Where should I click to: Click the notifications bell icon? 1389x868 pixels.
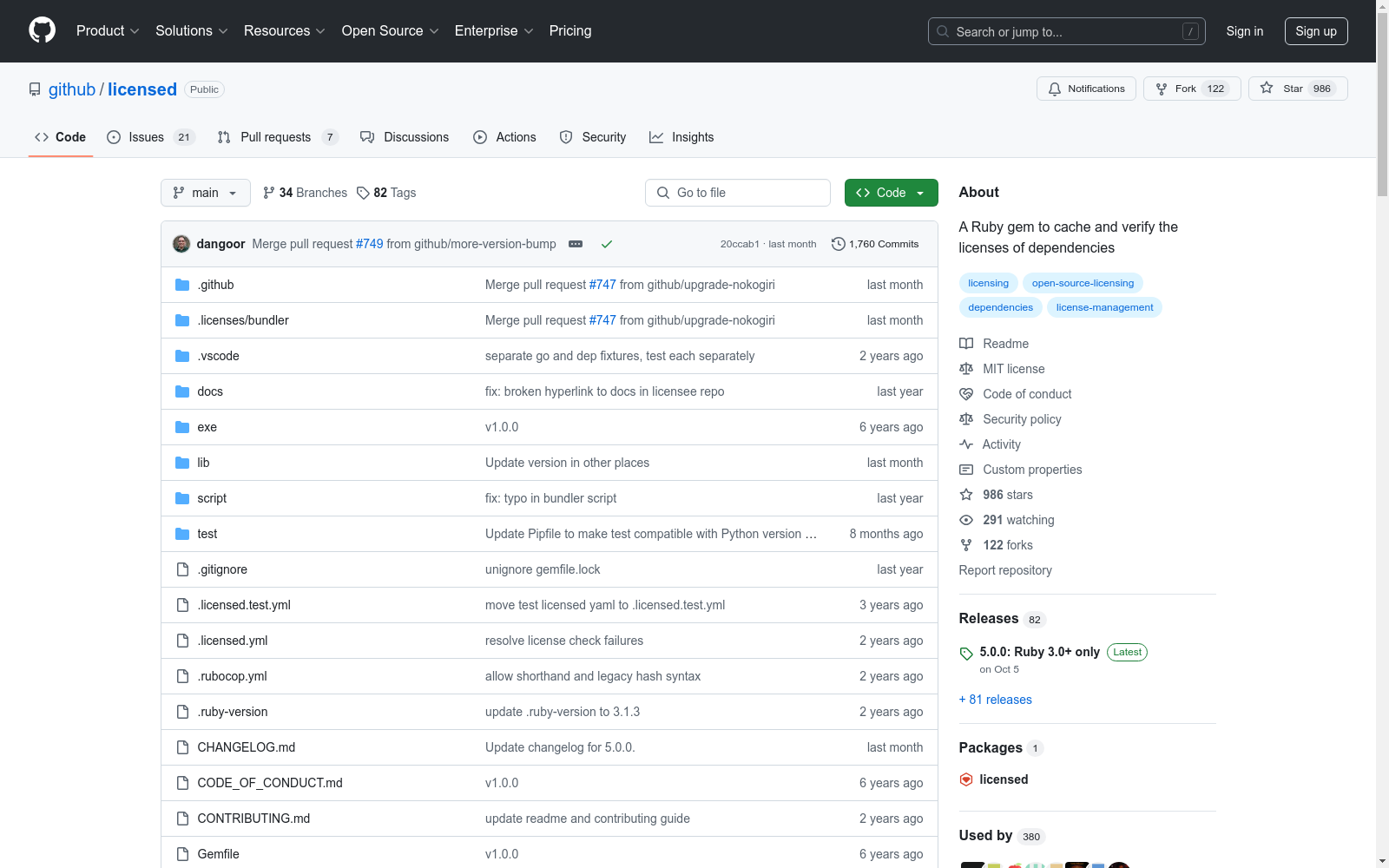(1055, 89)
